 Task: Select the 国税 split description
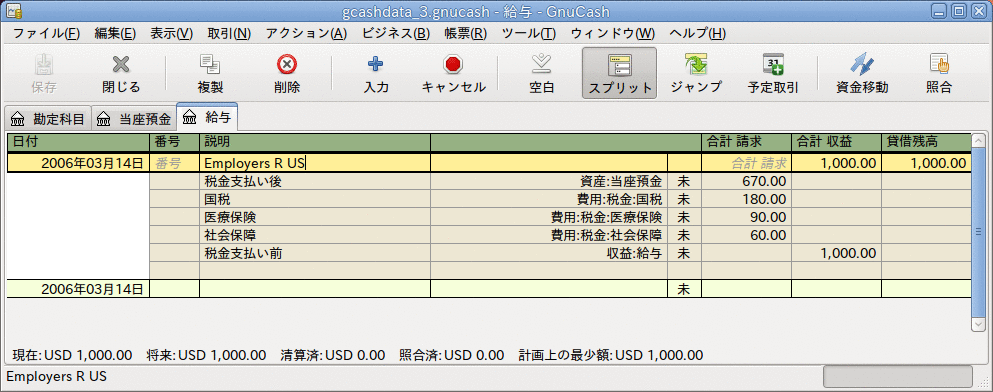pos(315,199)
